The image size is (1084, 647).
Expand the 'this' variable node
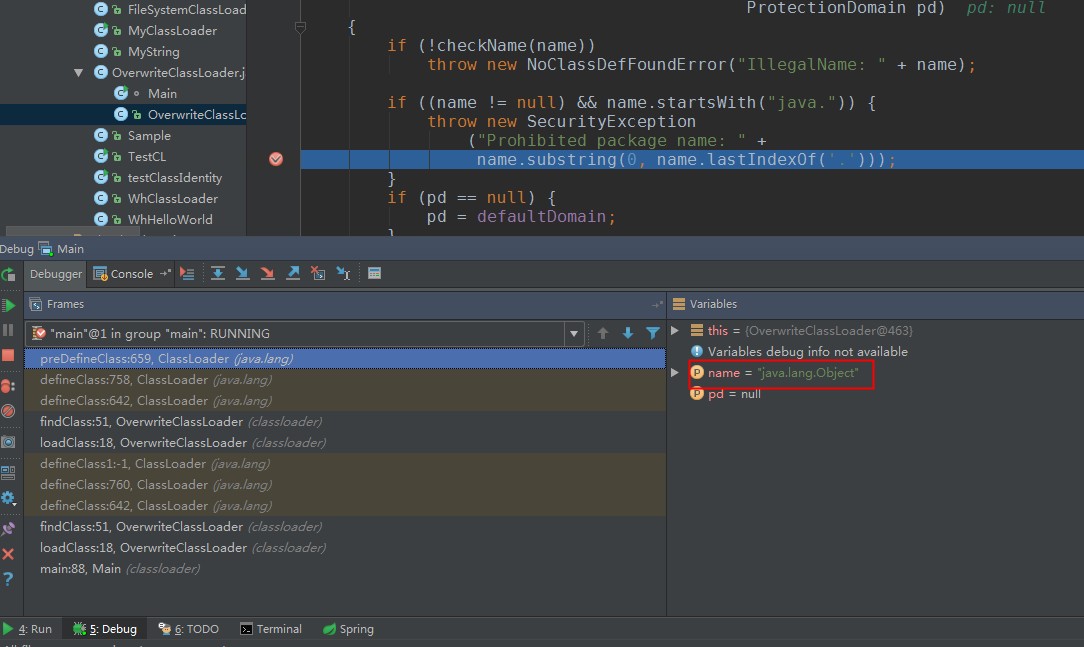pyautogui.click(x=675, y=330)
